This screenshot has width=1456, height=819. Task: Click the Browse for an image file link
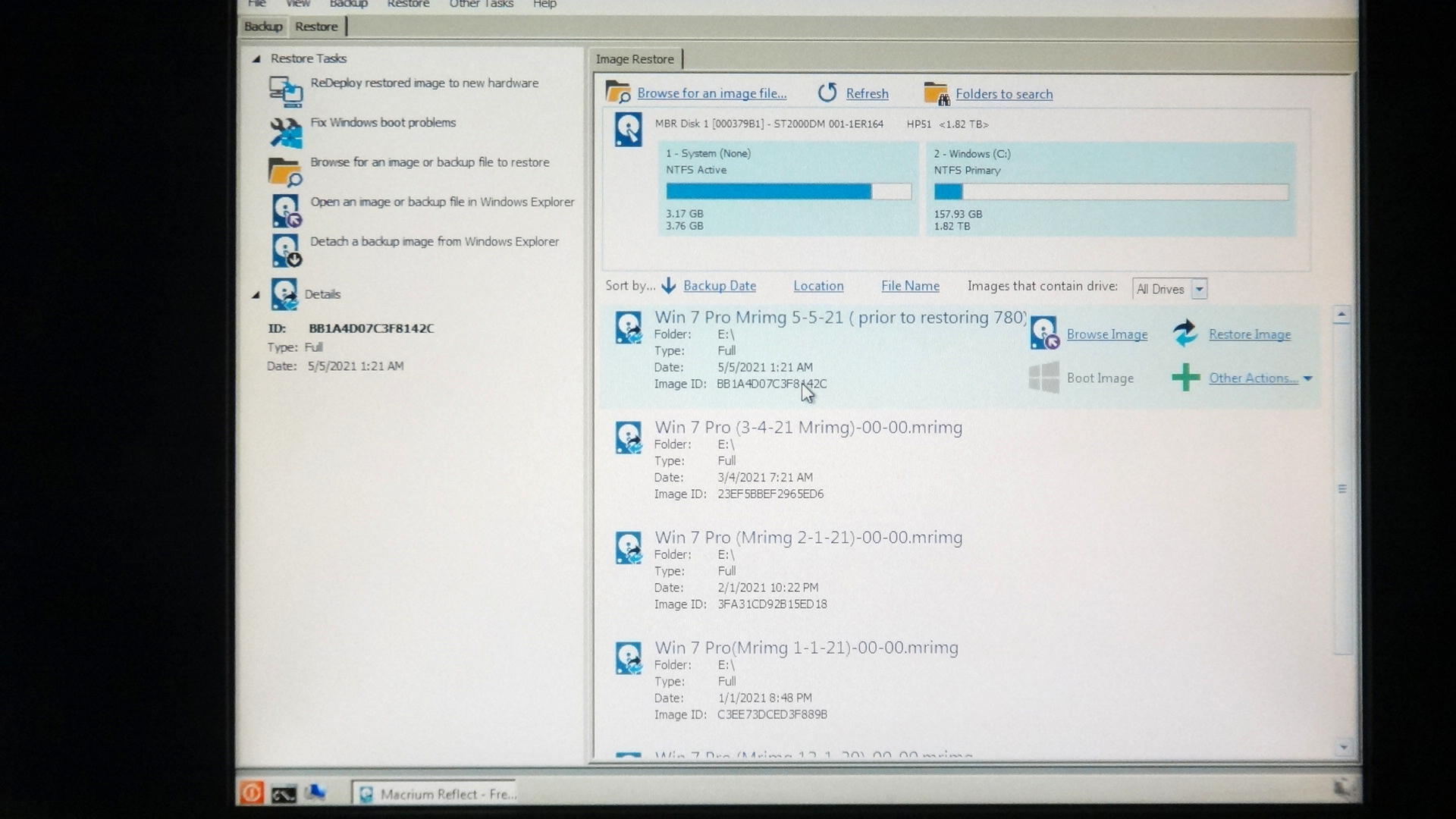(711, 93)
